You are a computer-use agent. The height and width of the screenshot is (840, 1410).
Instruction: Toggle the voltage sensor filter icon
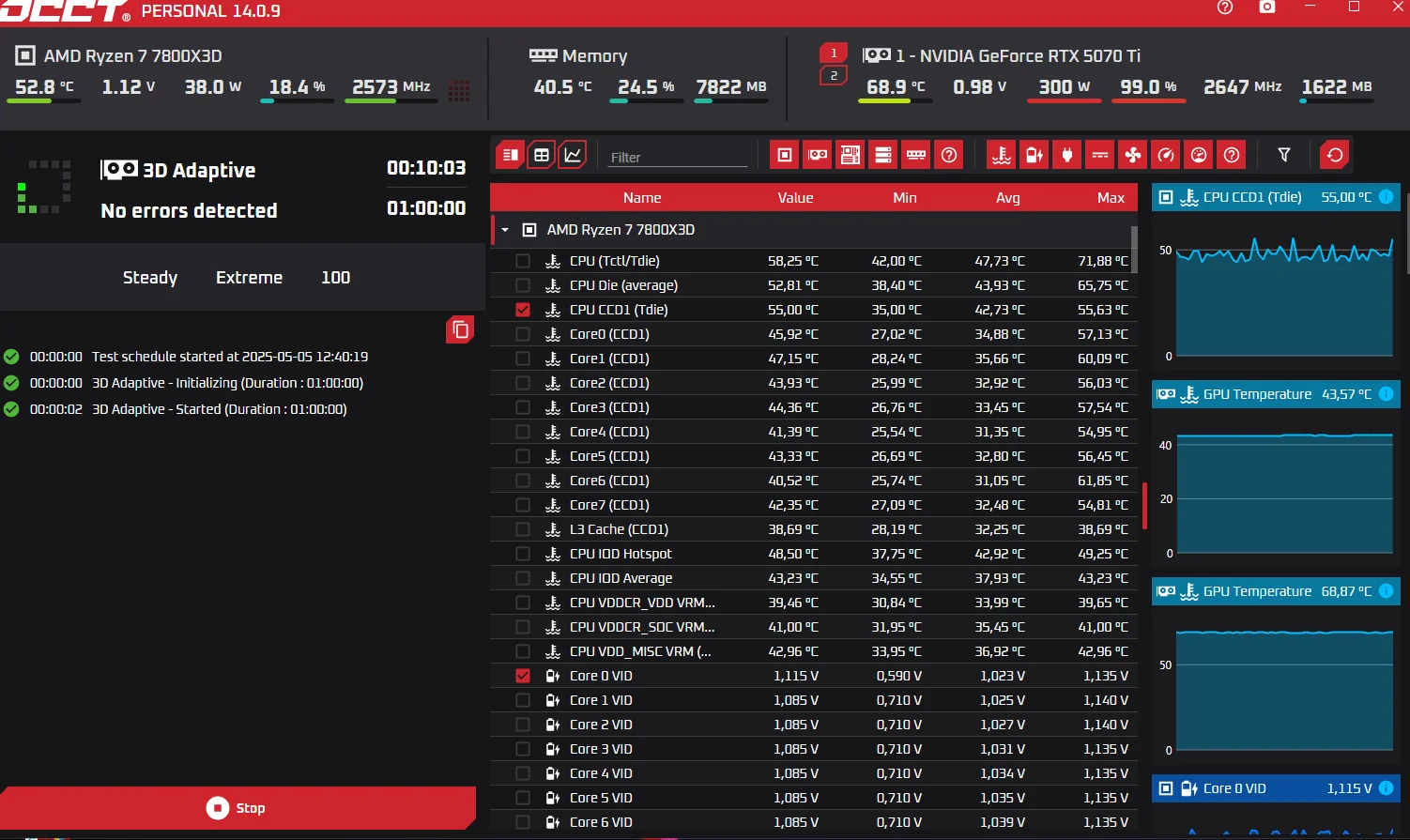coord(1035,155)
